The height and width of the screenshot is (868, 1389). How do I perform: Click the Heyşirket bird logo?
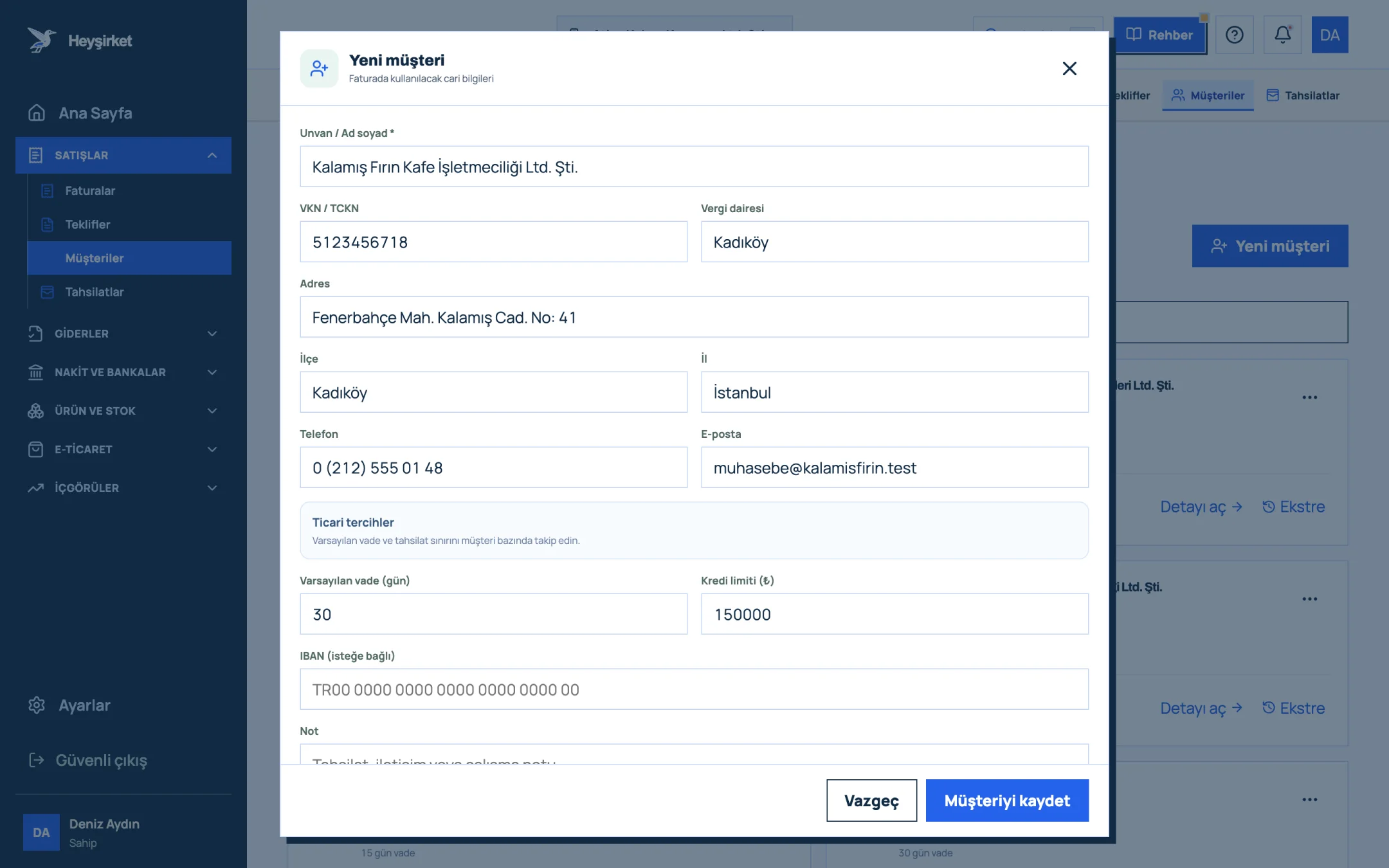pos(41,40)
